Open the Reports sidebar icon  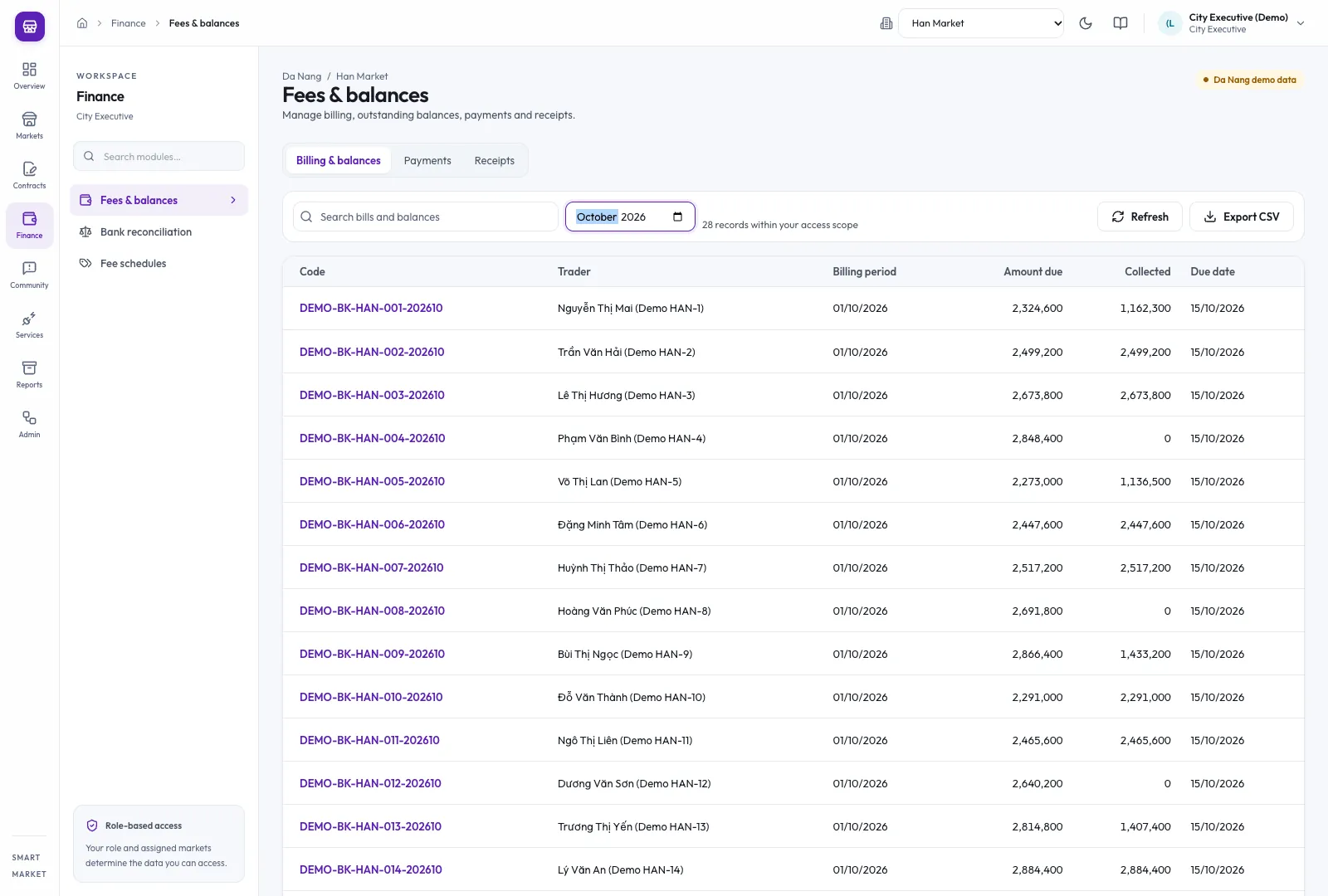pos(29,374)
